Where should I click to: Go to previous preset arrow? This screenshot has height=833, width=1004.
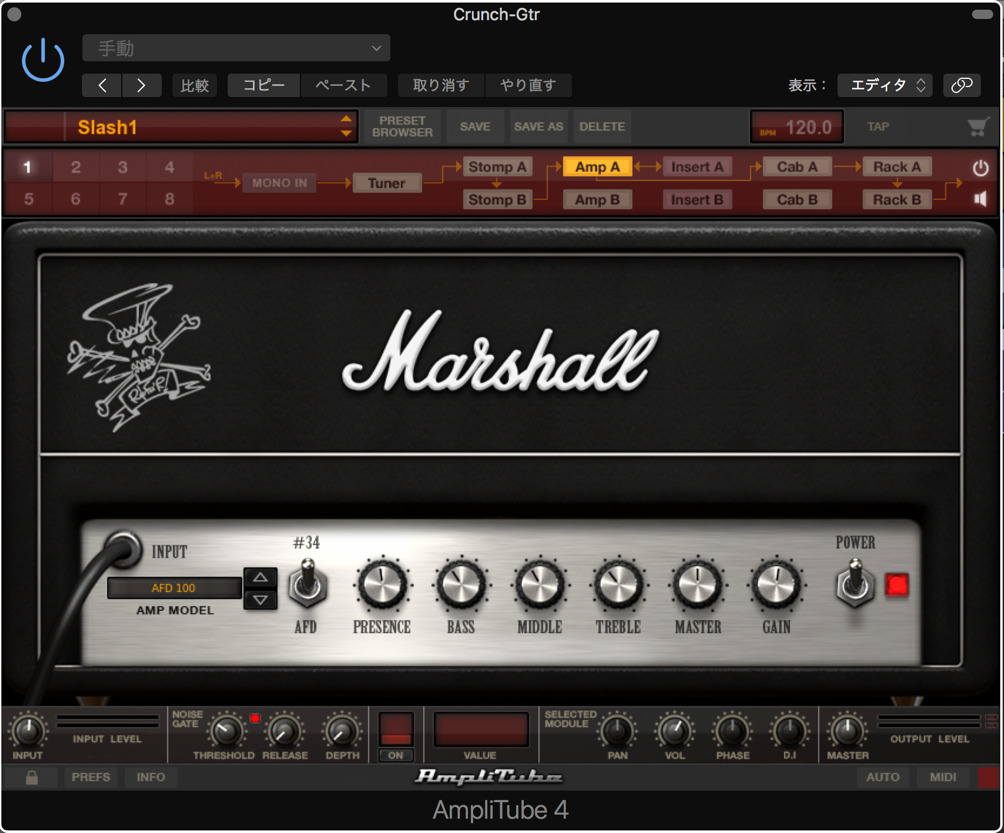102,85
